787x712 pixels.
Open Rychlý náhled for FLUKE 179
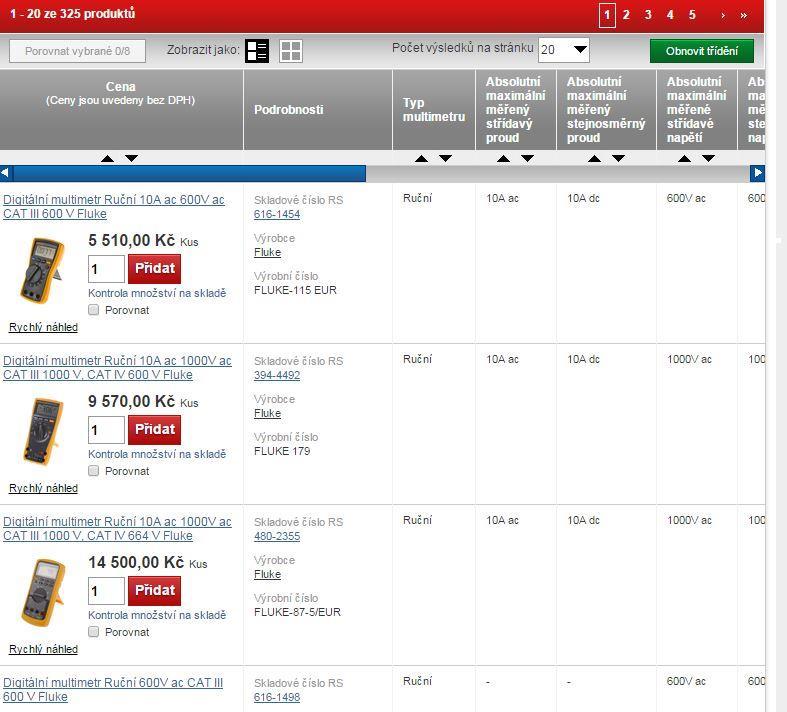(x=44, y=488)
